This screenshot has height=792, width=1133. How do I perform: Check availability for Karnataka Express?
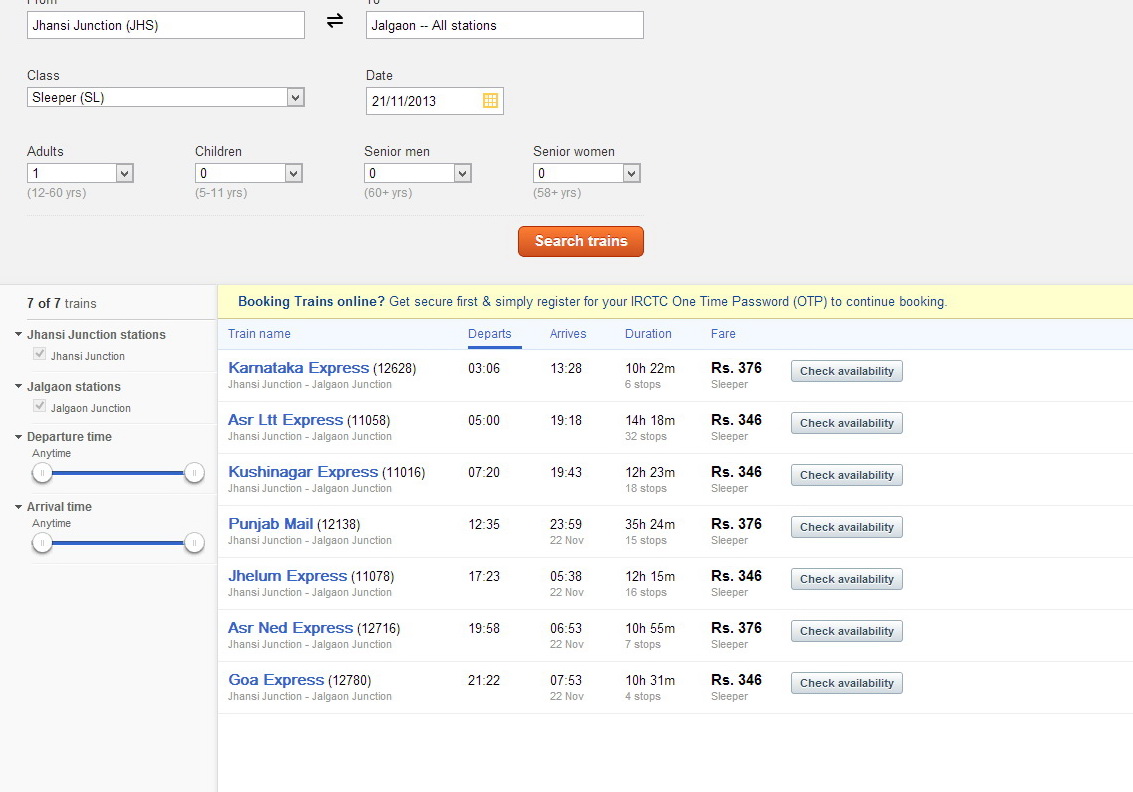(x=846, y=371)
